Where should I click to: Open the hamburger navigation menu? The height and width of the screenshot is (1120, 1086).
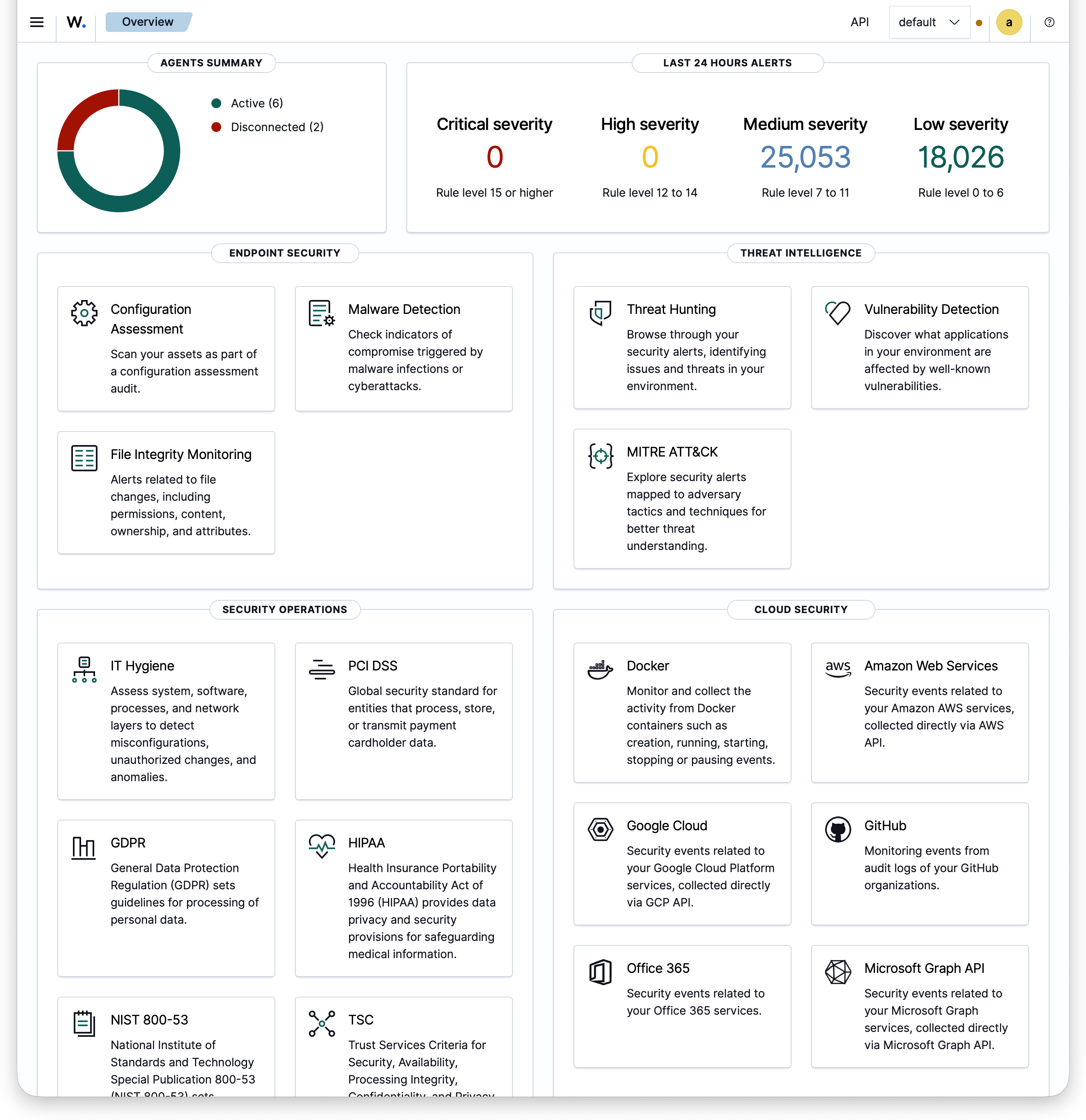point(36,22)
